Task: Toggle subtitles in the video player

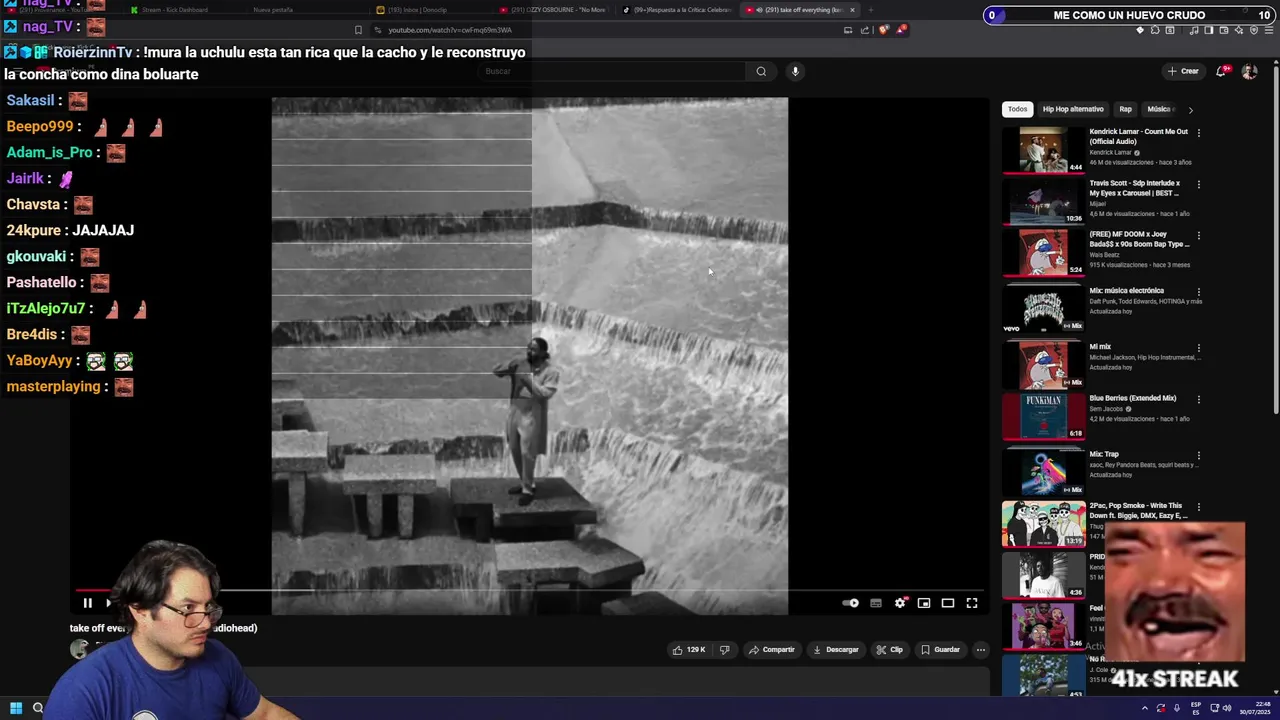Action: pyautogui.click(x=876, y=603)
